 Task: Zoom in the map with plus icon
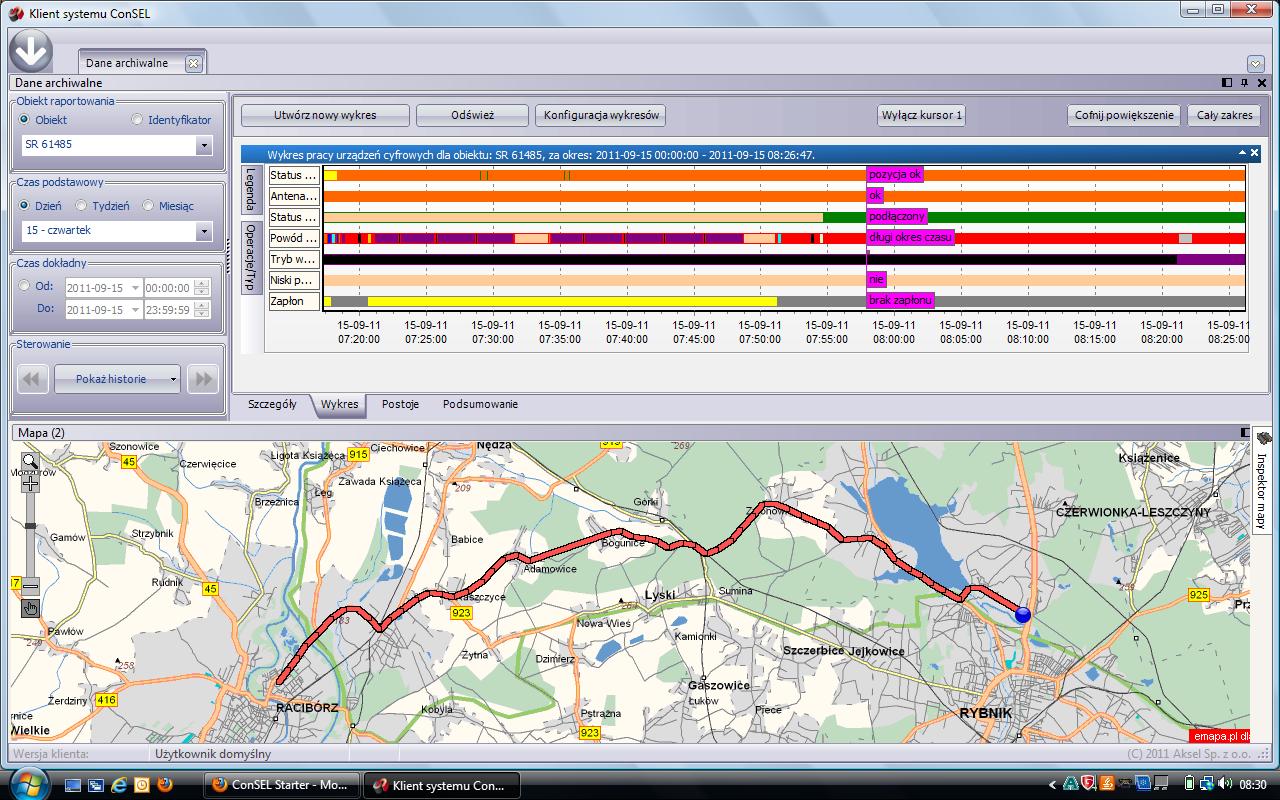pyautogui.click(x=30, y=484)
